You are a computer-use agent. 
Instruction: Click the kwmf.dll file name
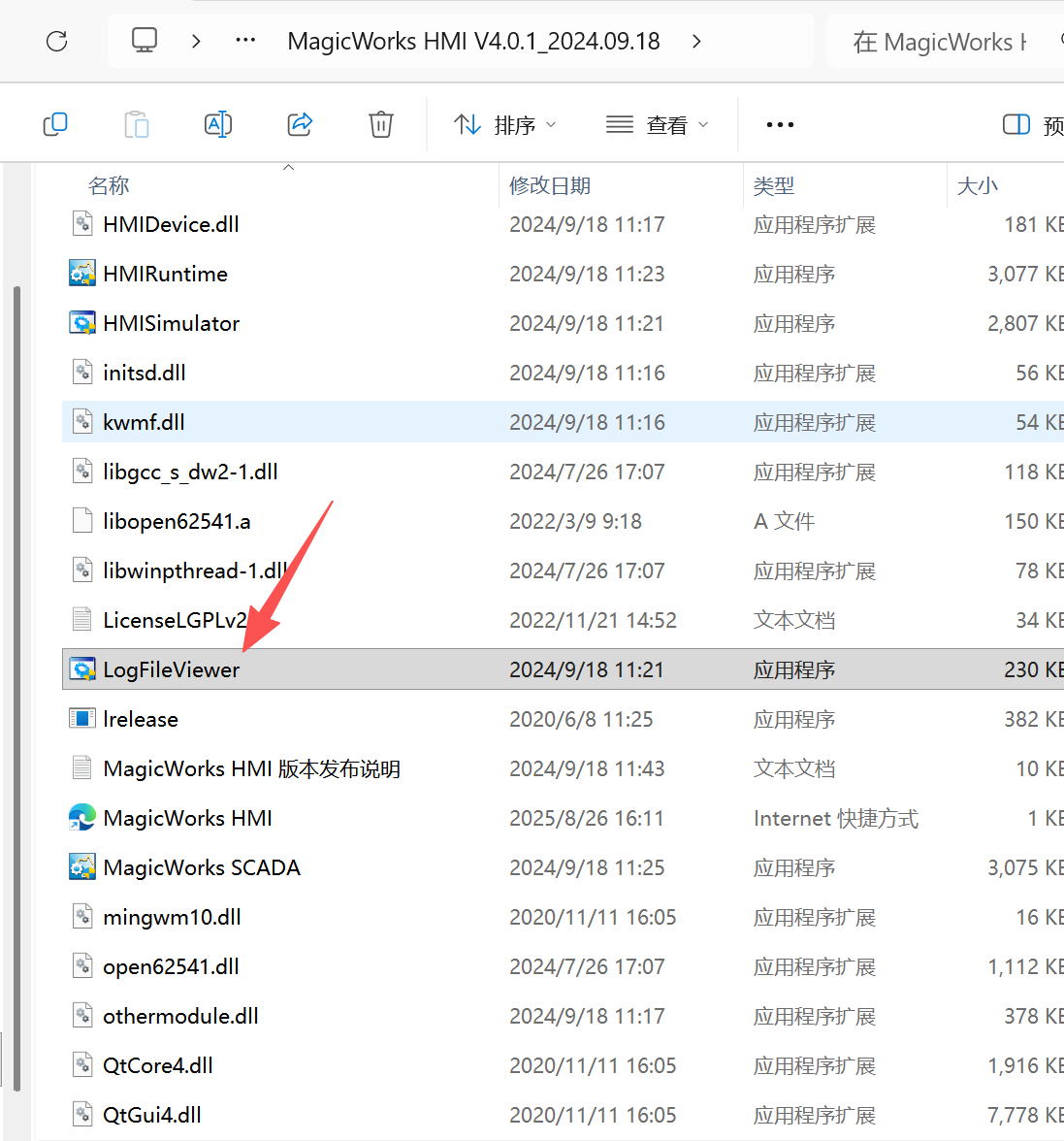coord(144,422)
